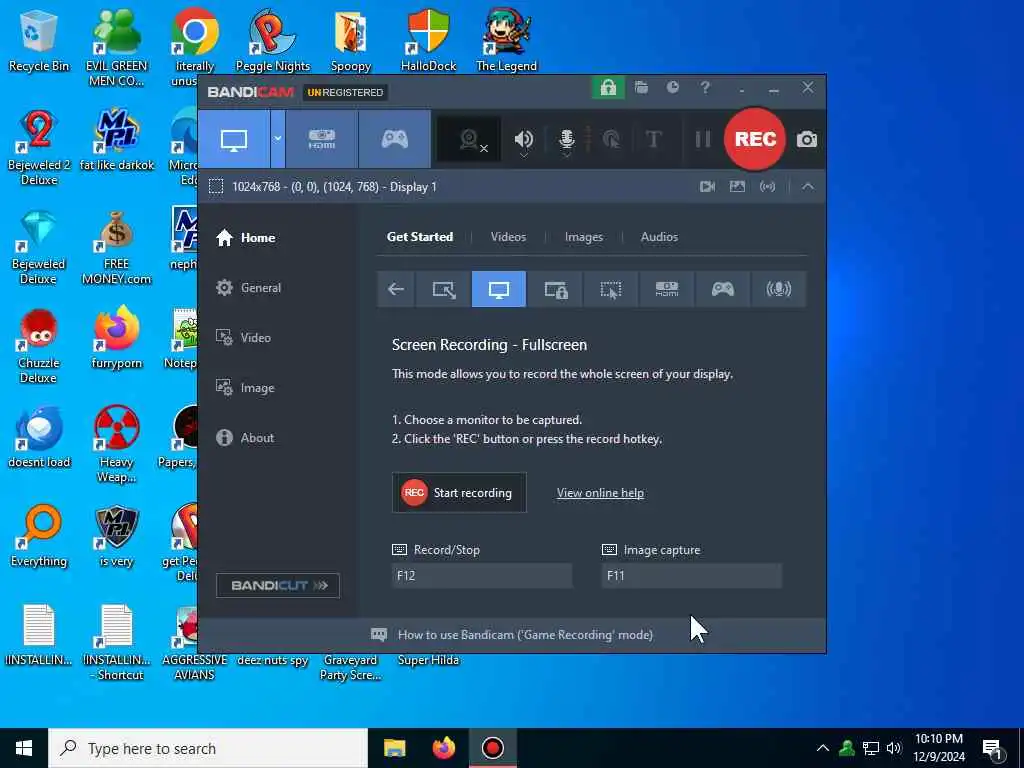Show hidden system tray icons
1024x768 pixels.
(823, 748)
